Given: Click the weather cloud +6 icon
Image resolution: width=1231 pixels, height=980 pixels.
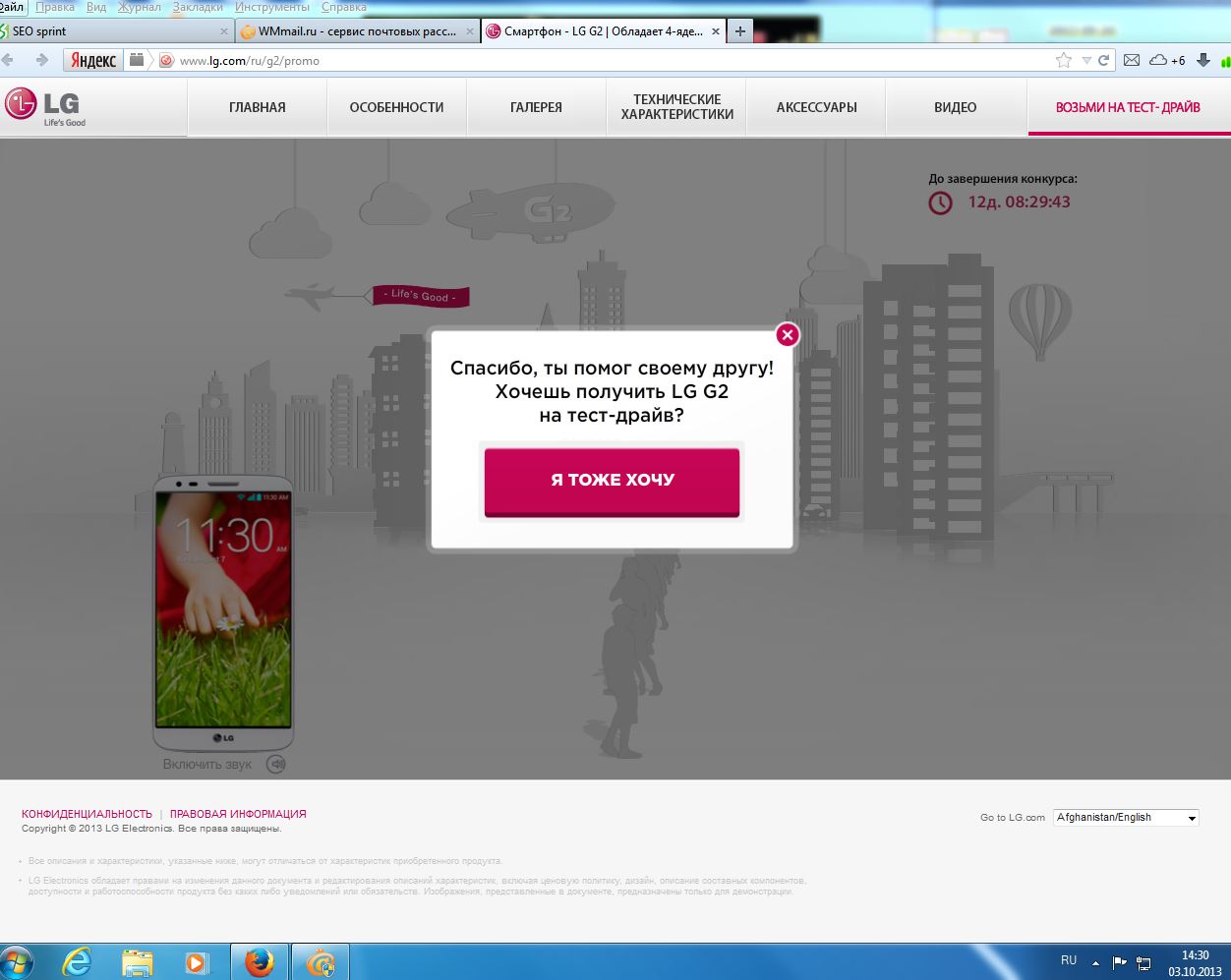Looking at the screenshot, I should [x=1167, y=60].
